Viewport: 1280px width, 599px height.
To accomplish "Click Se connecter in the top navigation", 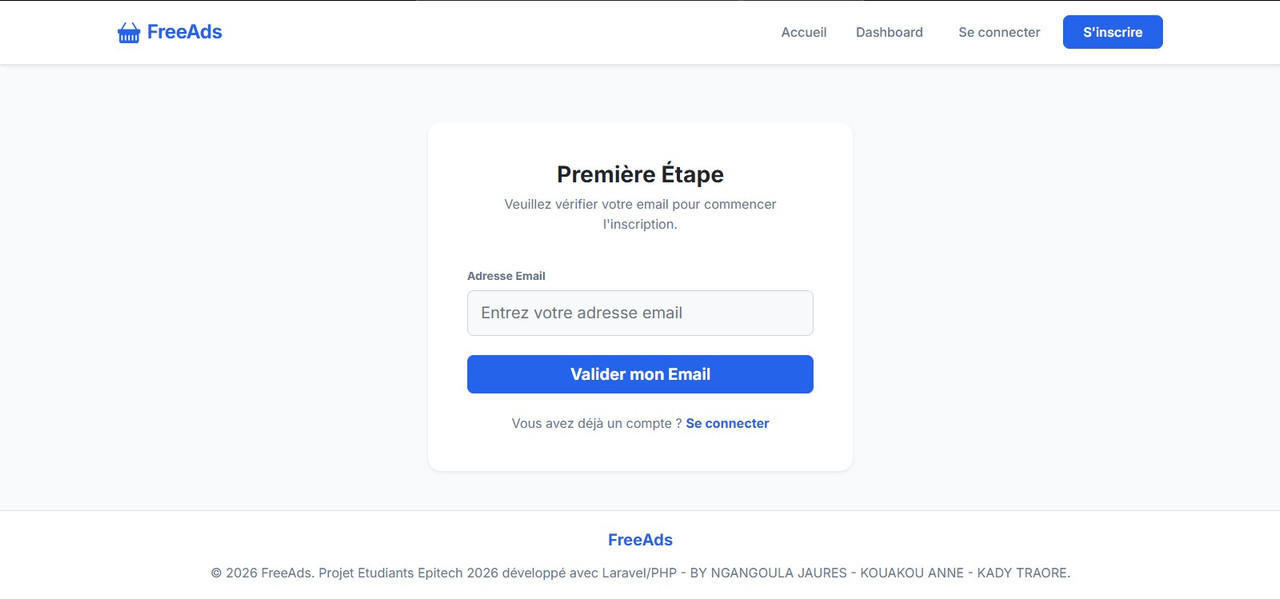I will click(999, 32).
